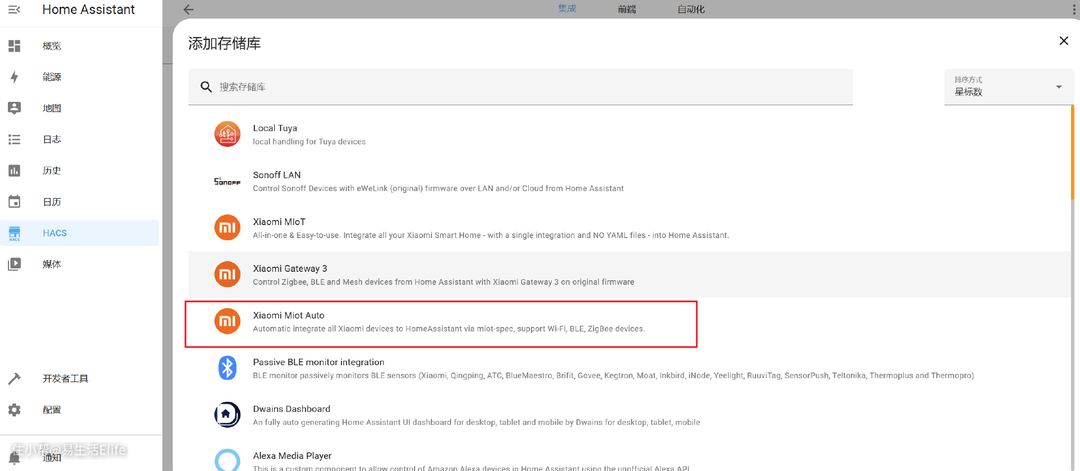Click the back arrow in top bar
The image size is (1080, 471).
[189, 10]
